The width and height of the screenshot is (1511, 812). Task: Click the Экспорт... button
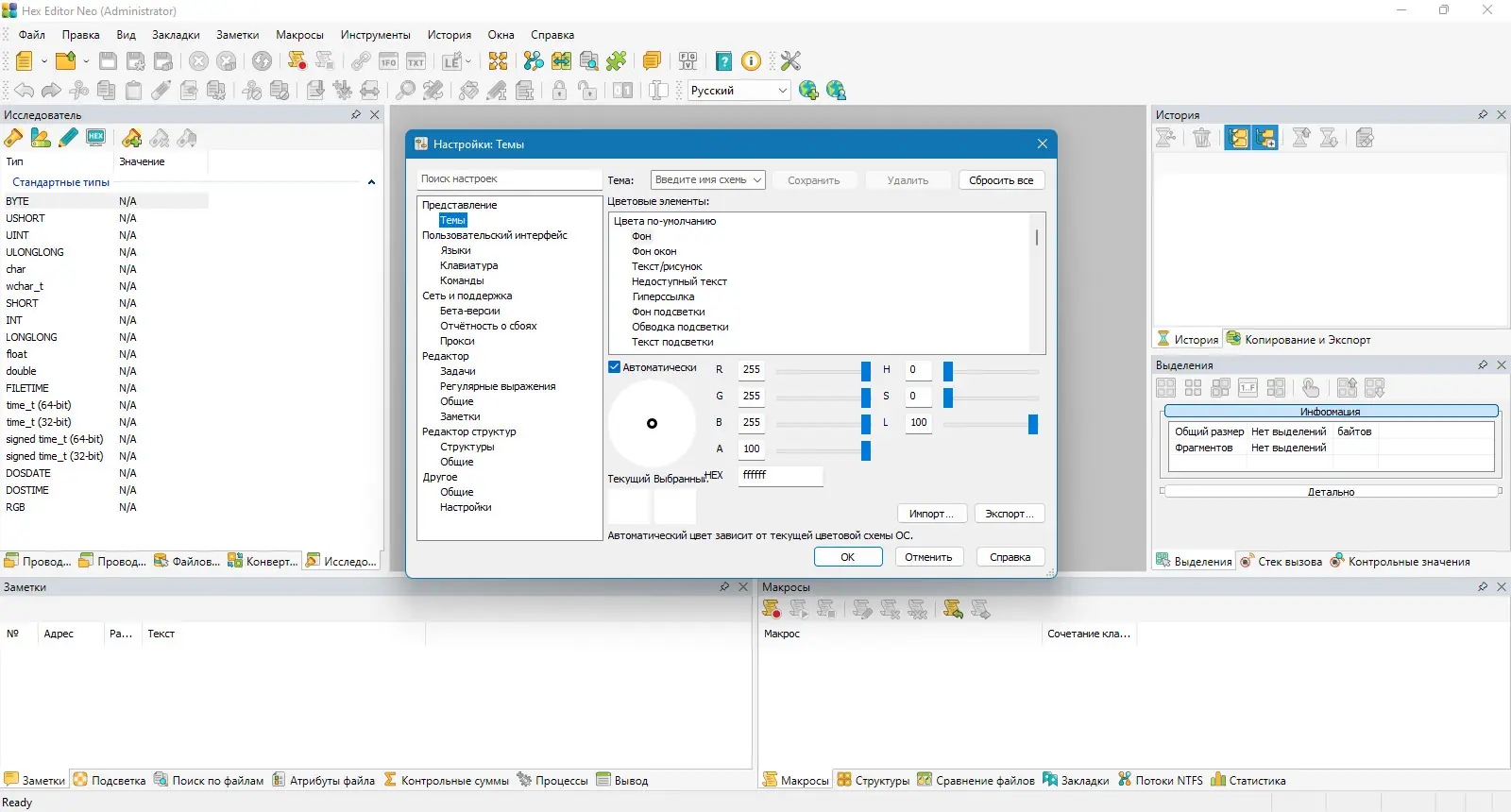point(1010,514)
